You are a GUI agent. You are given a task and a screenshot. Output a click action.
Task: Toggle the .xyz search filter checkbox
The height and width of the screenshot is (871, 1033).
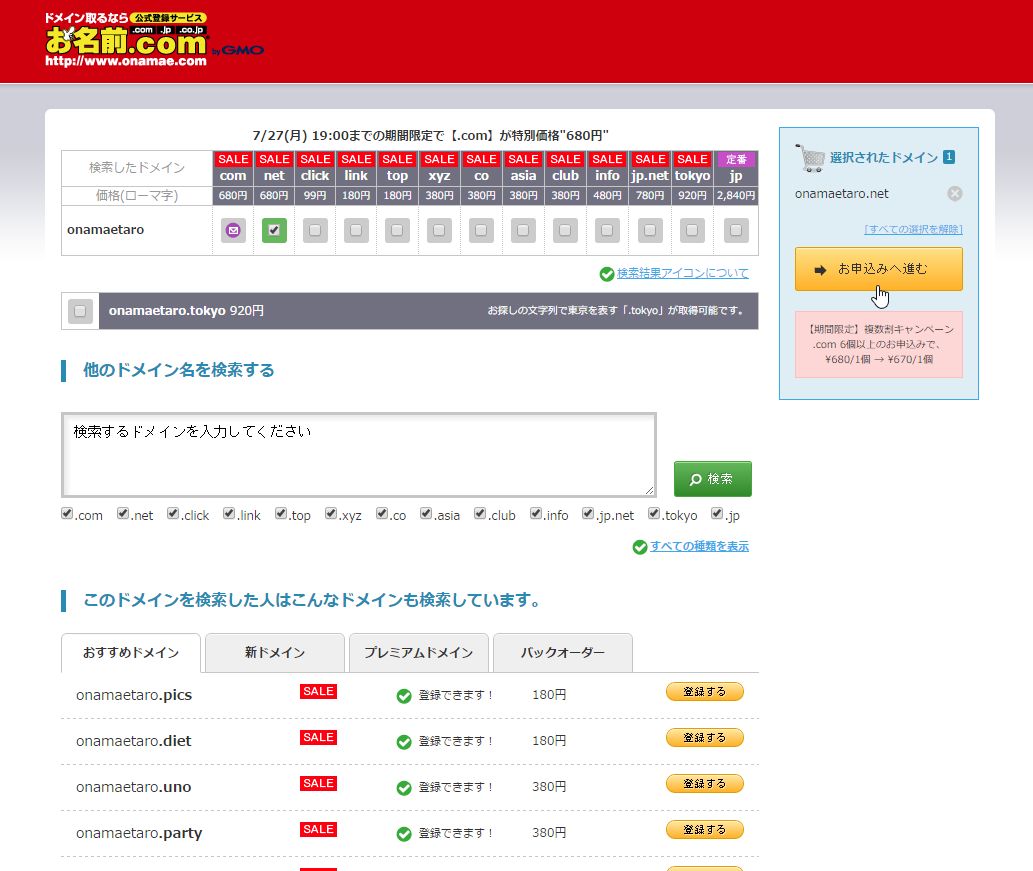click(331, 513)
